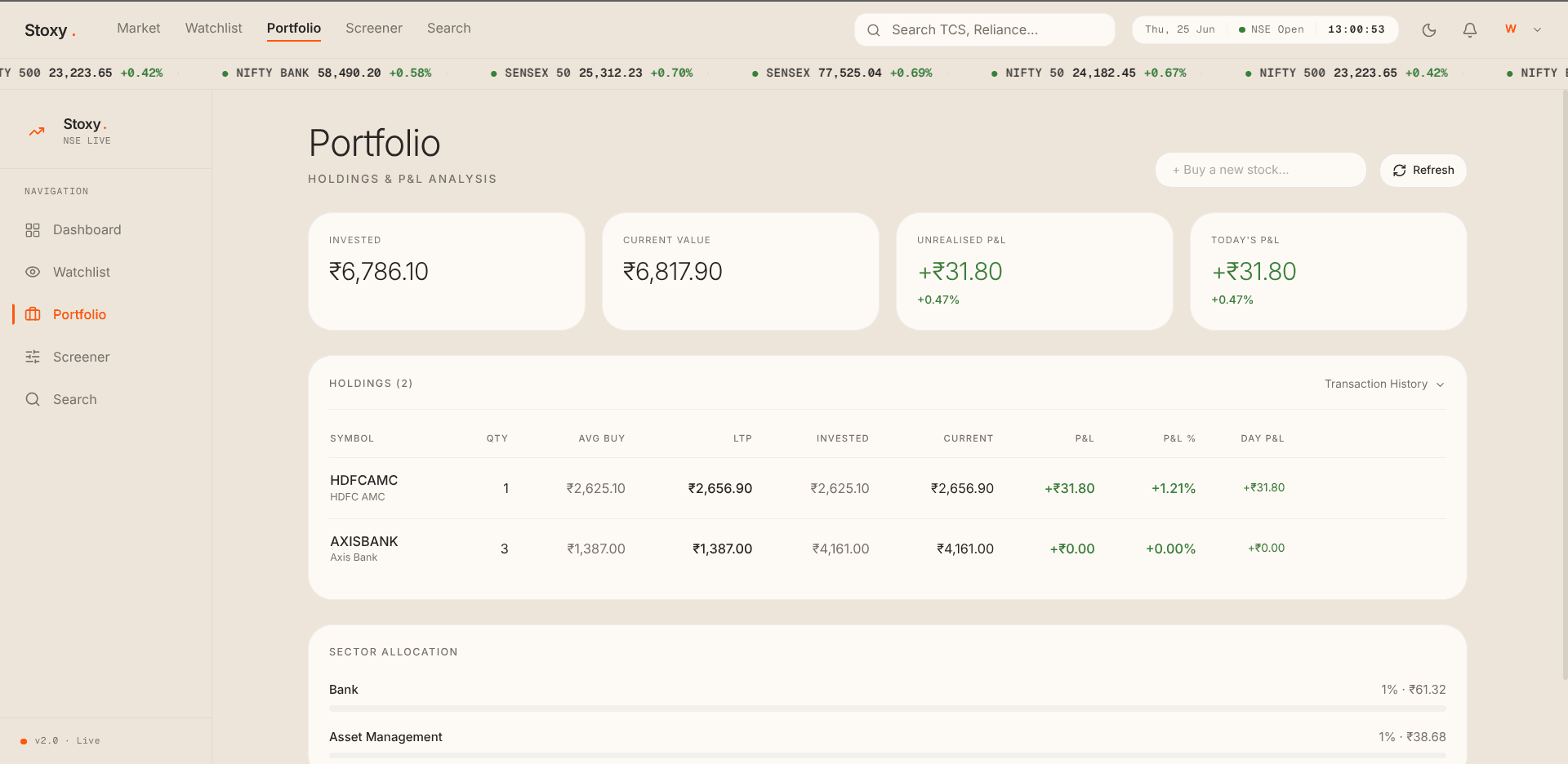
Task: Click the Current Value ₹6,817.90 card value
Action: tap(673, 272)
